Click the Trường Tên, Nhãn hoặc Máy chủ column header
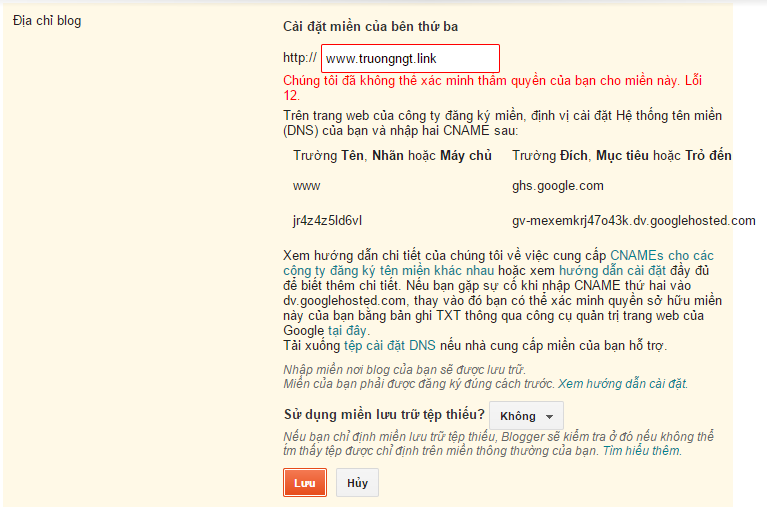Image resolution: width=767 pixels, height=510 pixels. click(392, 155)
